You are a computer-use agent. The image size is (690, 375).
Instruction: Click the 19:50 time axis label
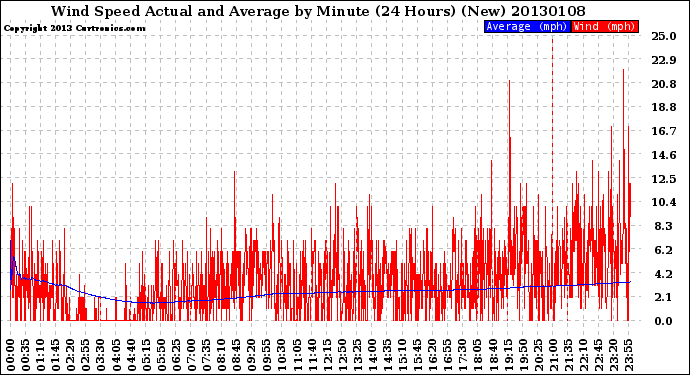click(522, 355)
